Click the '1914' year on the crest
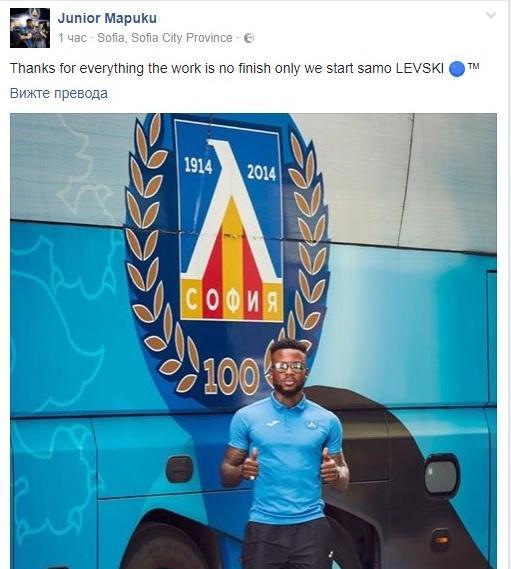 [198, 166]
